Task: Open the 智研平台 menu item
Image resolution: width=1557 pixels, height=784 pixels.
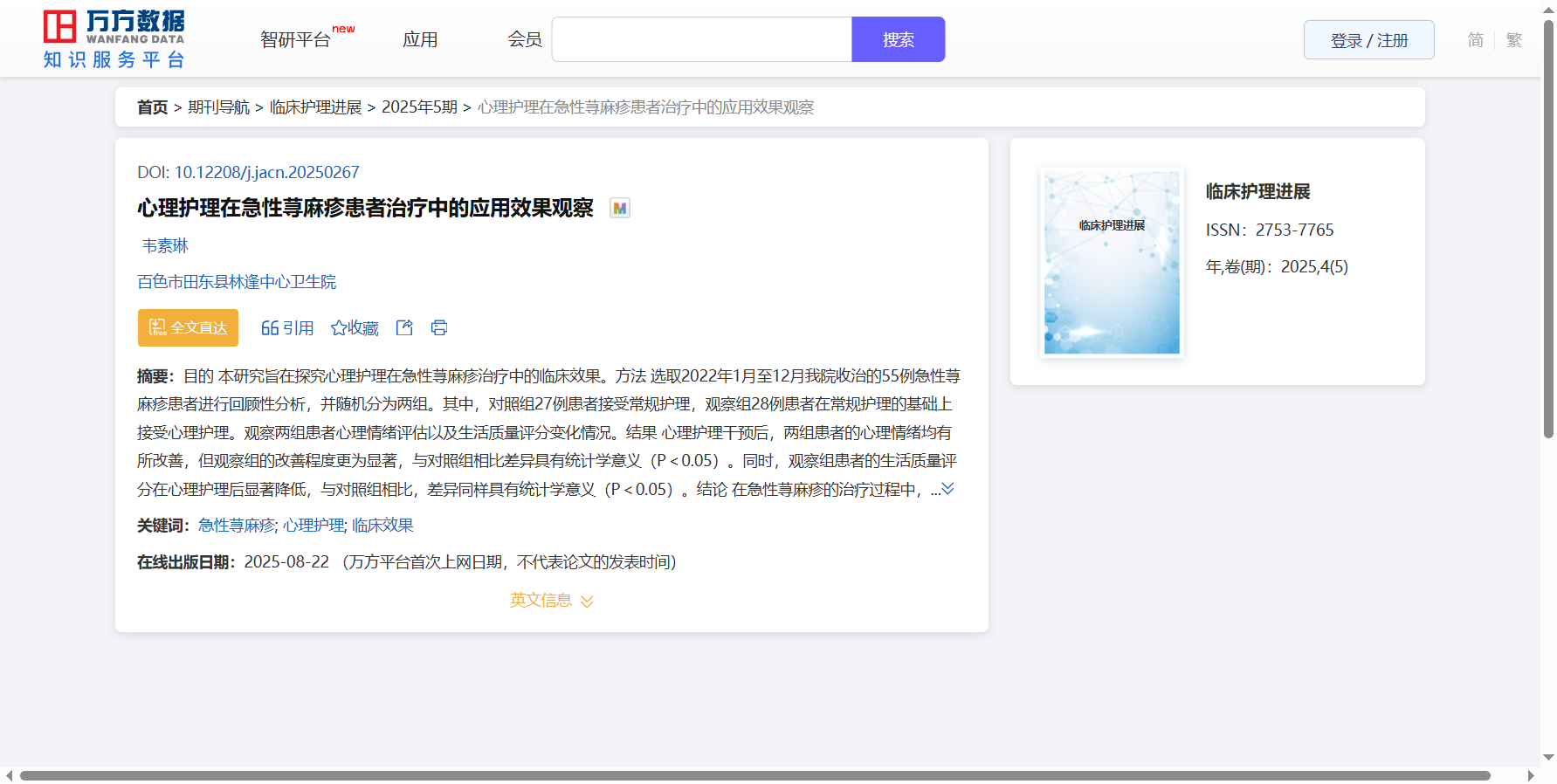Action: [295, 40]
